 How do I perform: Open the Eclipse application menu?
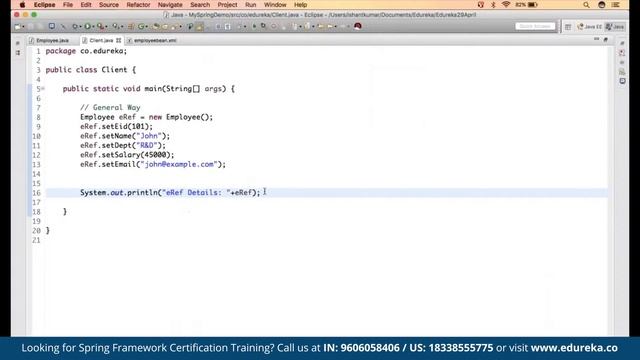pyautogui.click(x=44, y=5)
